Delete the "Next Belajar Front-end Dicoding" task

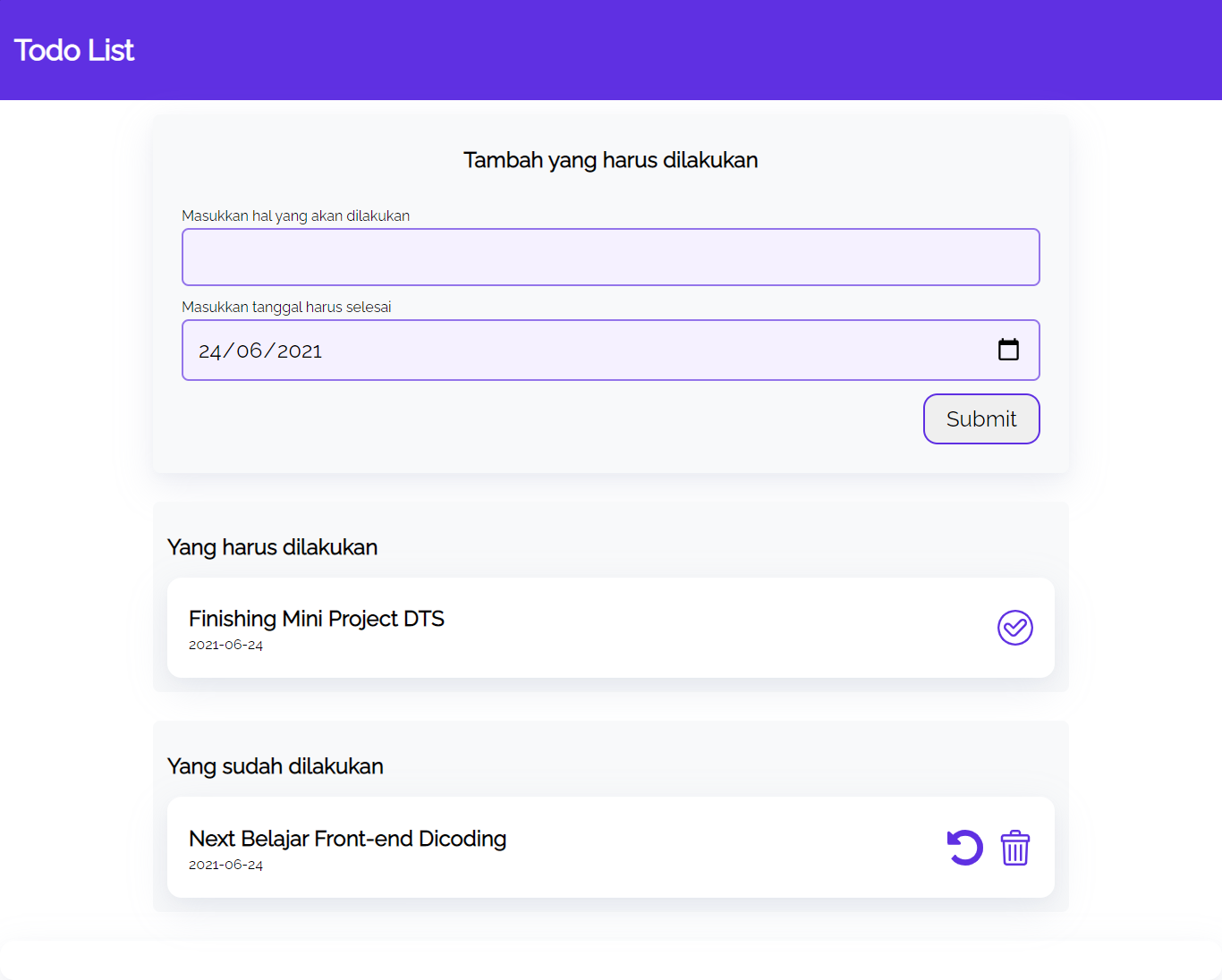coord(1014,848)
